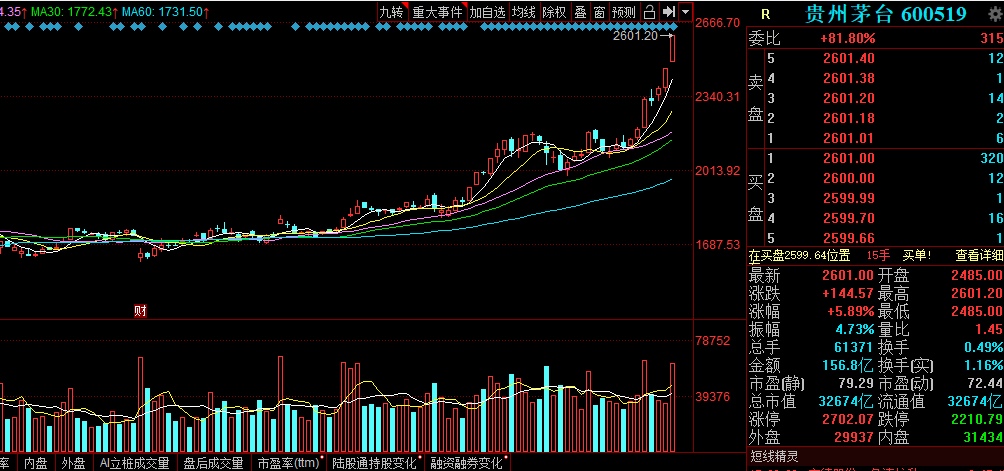1004x471 pixels.
Task: Toggle the 九转 indicator
Action: pos(392,12)
